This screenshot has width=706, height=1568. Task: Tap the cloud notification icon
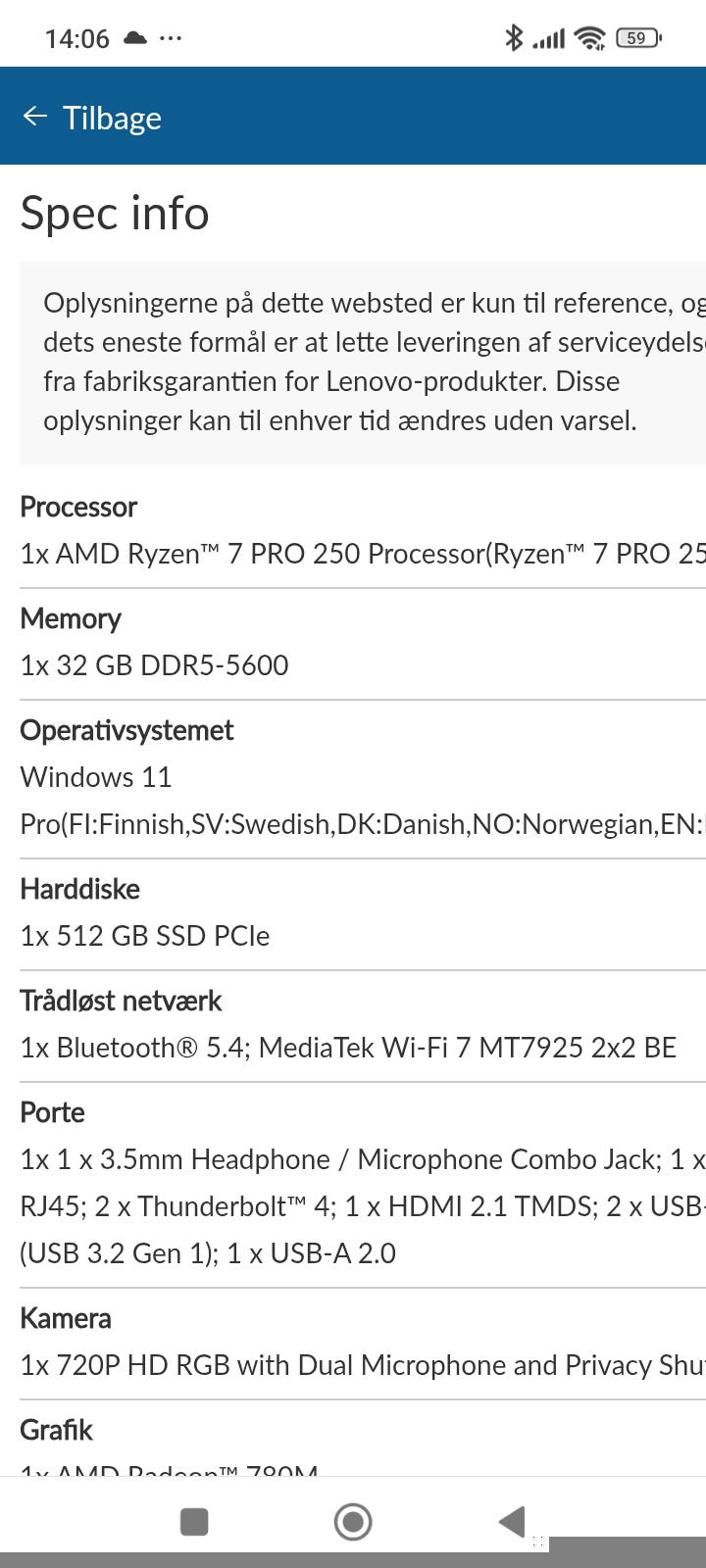[135, 38]
